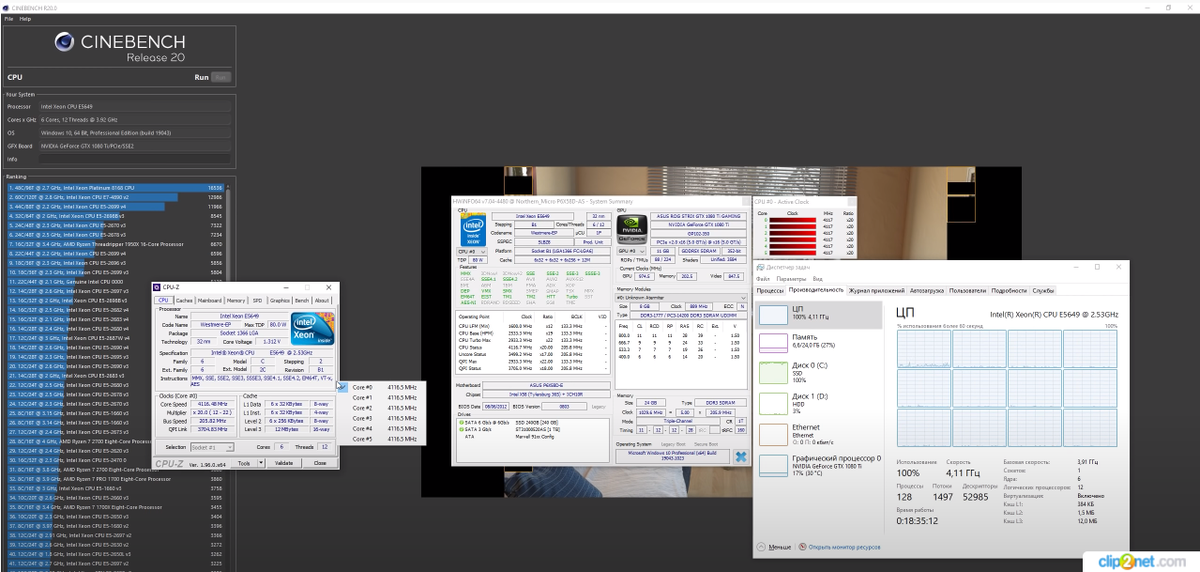Switch to the Журнал приложений tab
This screenshot has width=1200, height=572.
tap(876, 290)
